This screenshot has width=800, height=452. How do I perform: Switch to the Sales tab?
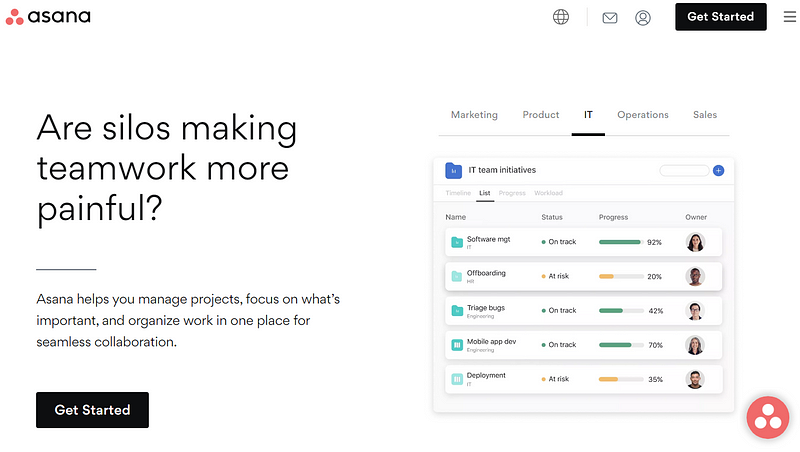[705, 115]
